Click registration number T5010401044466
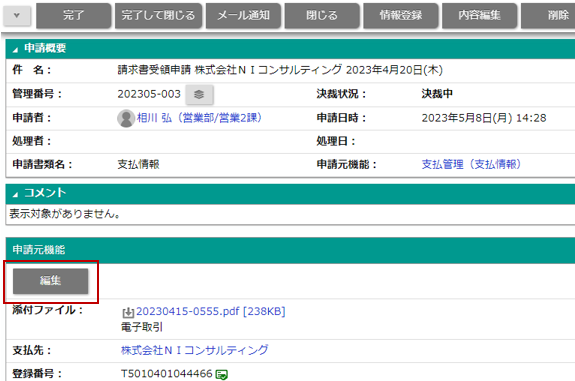This screenshot has height=381, width=575. click(x=166, y=374)
